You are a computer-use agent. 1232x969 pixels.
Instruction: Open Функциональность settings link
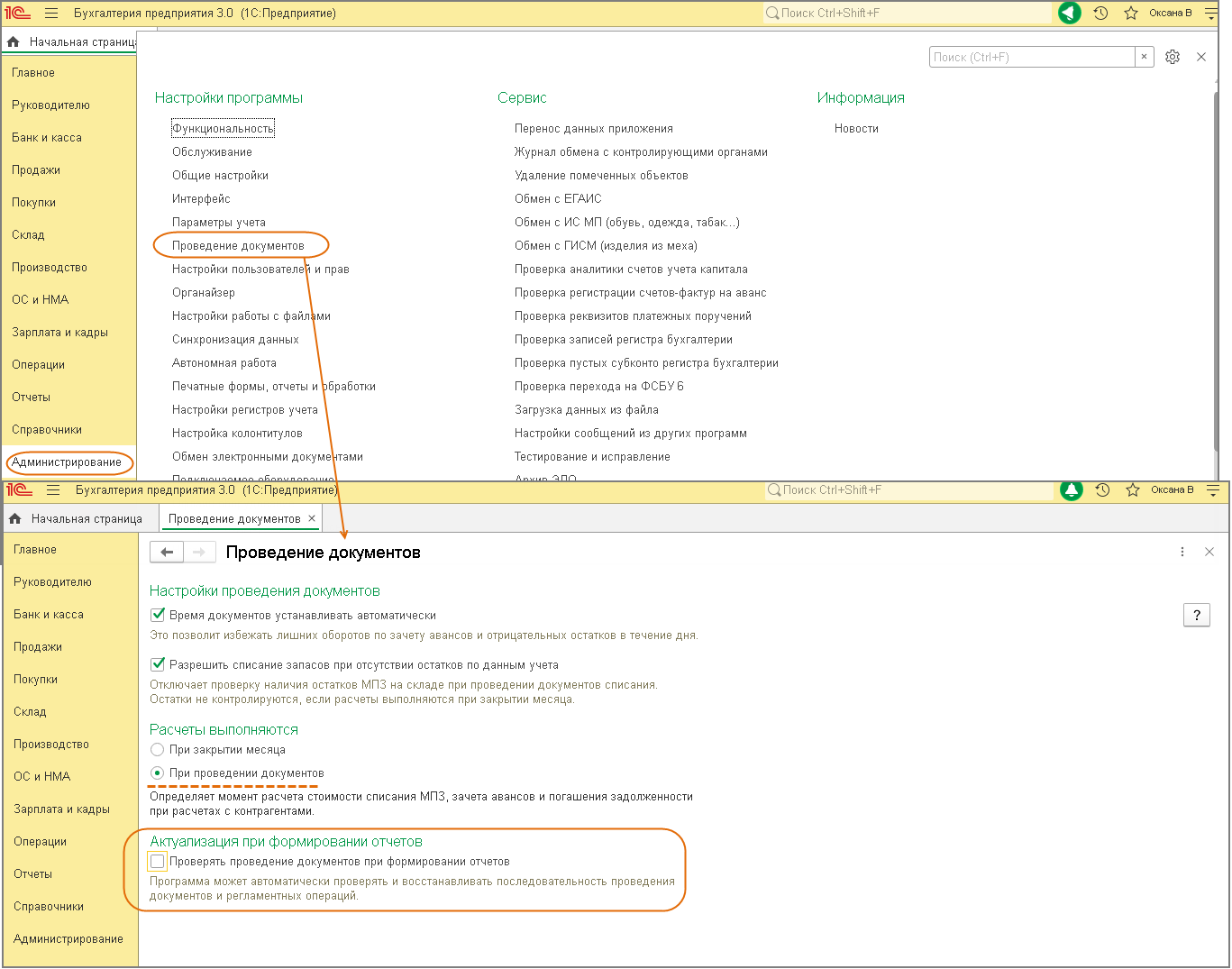(223, 129)
